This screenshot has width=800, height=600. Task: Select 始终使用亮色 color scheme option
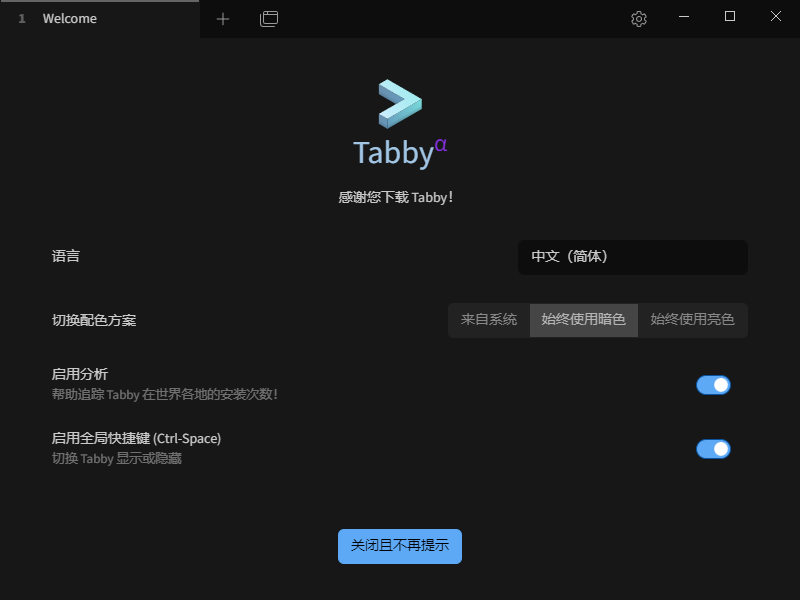[692, 320]
